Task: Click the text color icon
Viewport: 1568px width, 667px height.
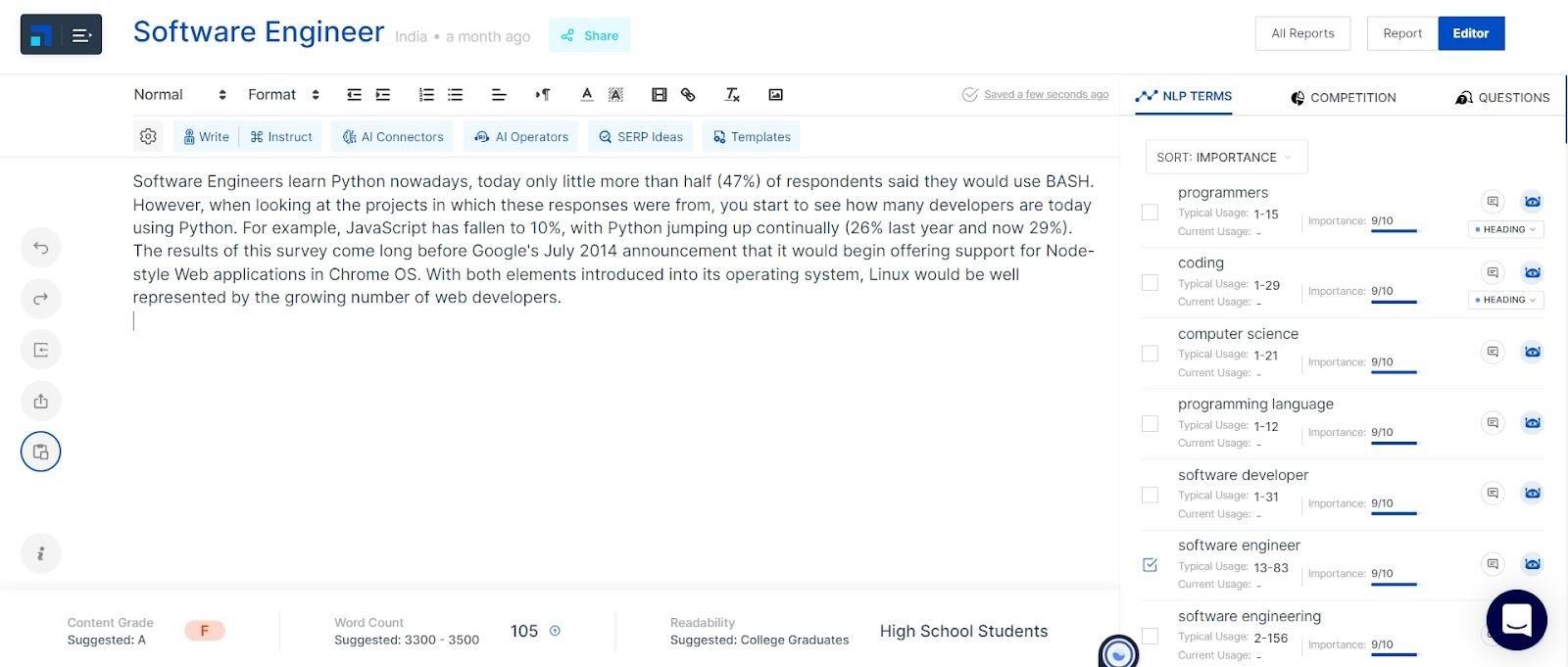Action: coord(586,95)
